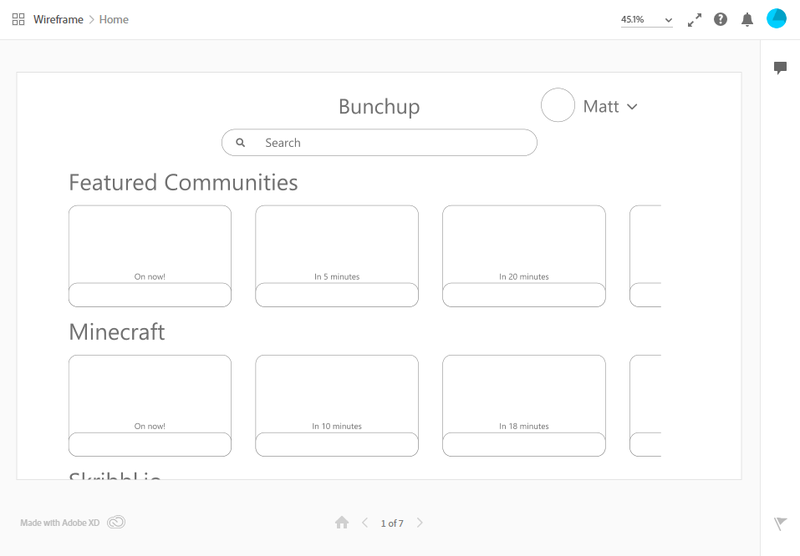800x556 pixels.
Task: Click the button under In 5 minutes card
Action: tap(337, 295)
